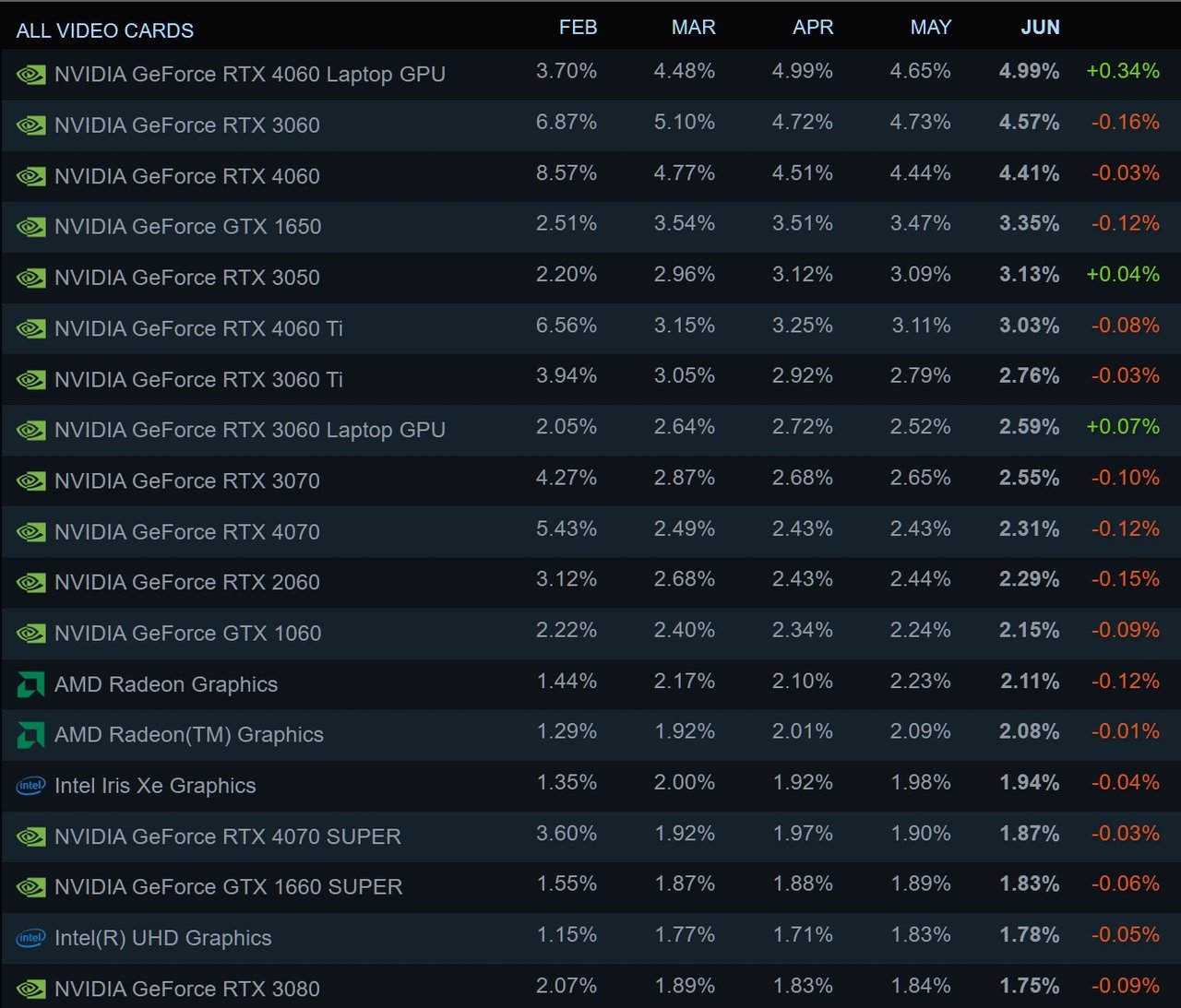Click the 4.57% June value for RTX 3060

coord(1029,122)
